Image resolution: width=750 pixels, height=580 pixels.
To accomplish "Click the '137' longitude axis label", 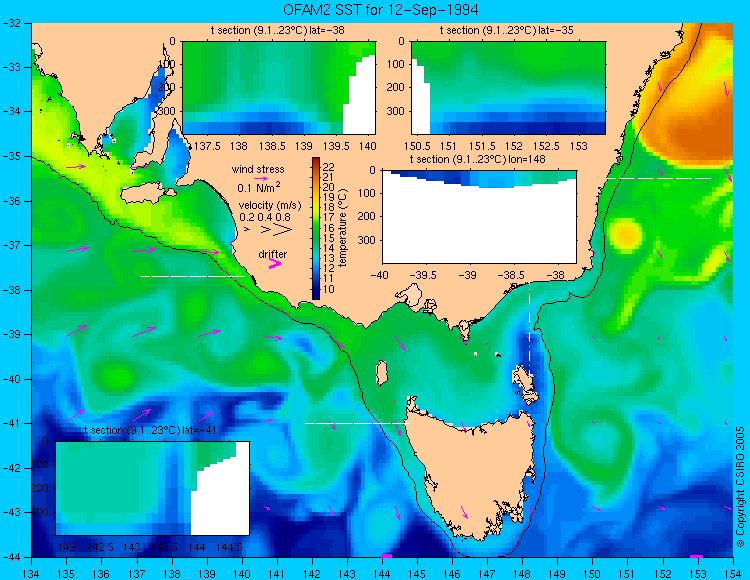I will [136, 574].
